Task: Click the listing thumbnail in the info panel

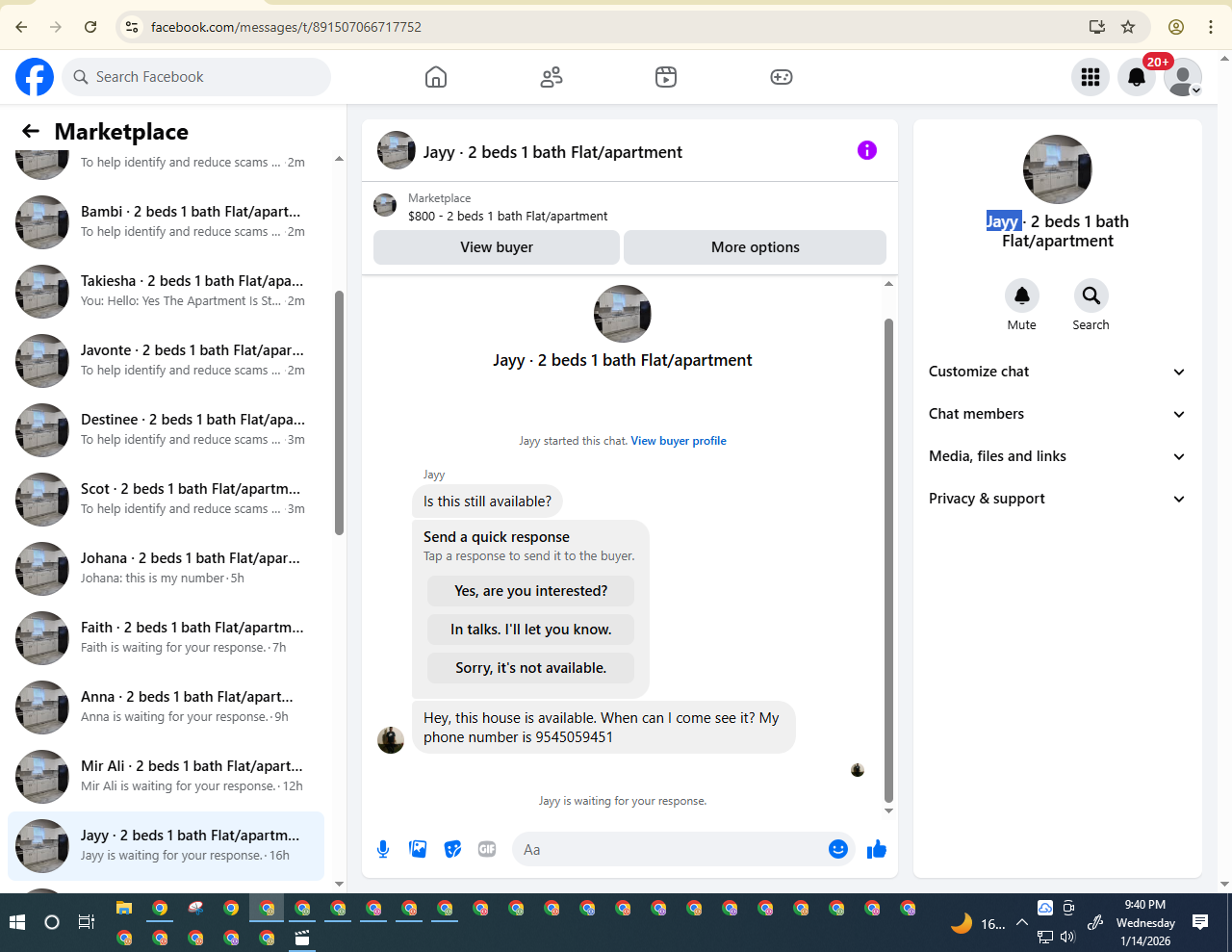Action: [1058, 169]
